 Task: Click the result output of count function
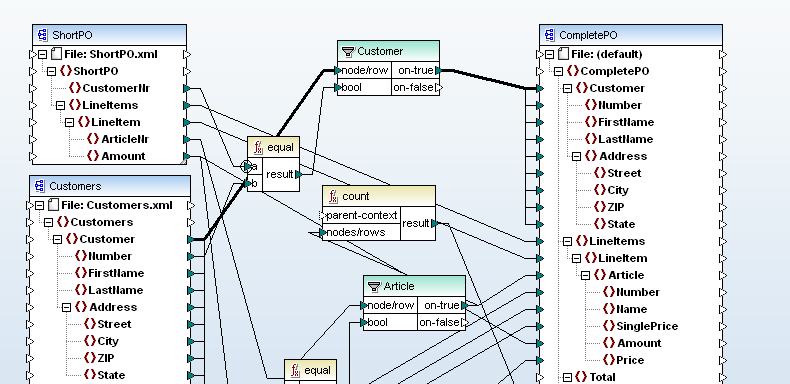tap(418, 223)
